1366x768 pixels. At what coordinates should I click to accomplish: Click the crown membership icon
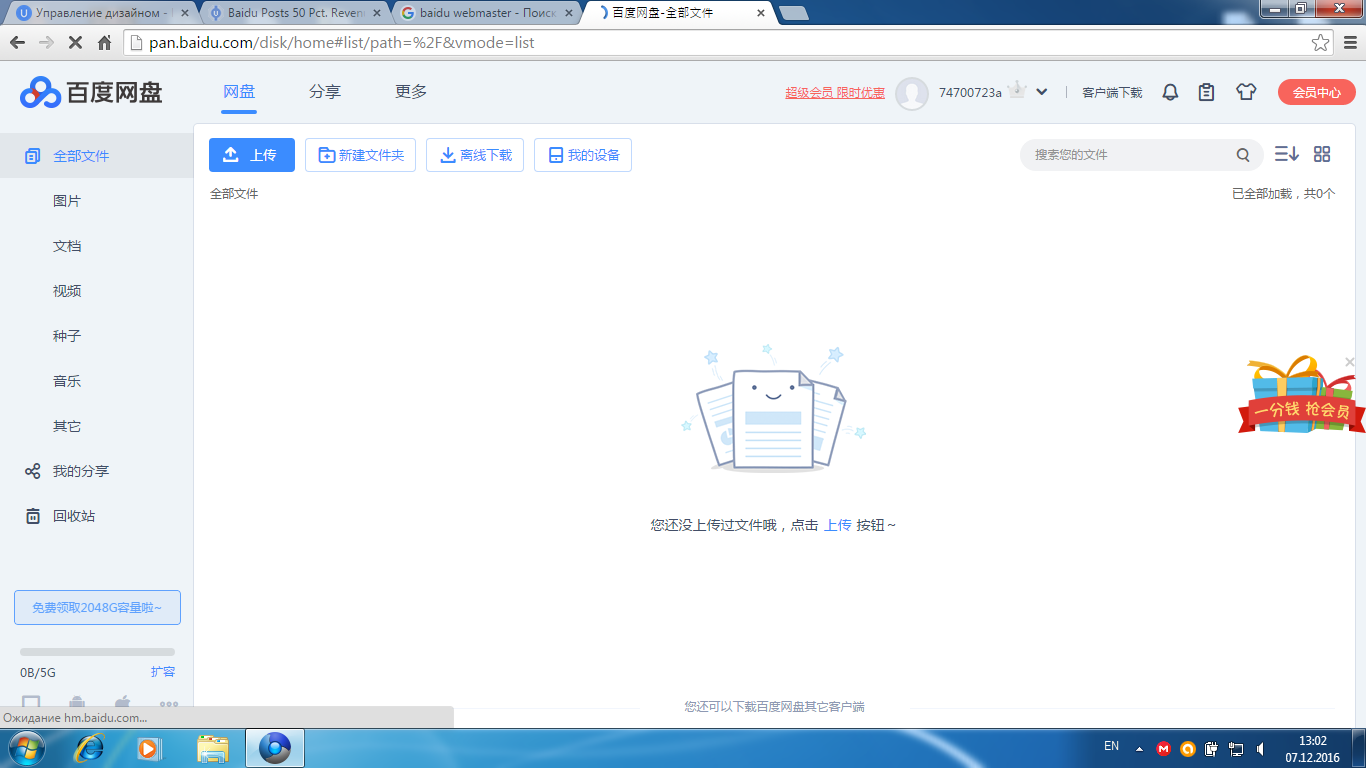click(x=1017, y=91)
